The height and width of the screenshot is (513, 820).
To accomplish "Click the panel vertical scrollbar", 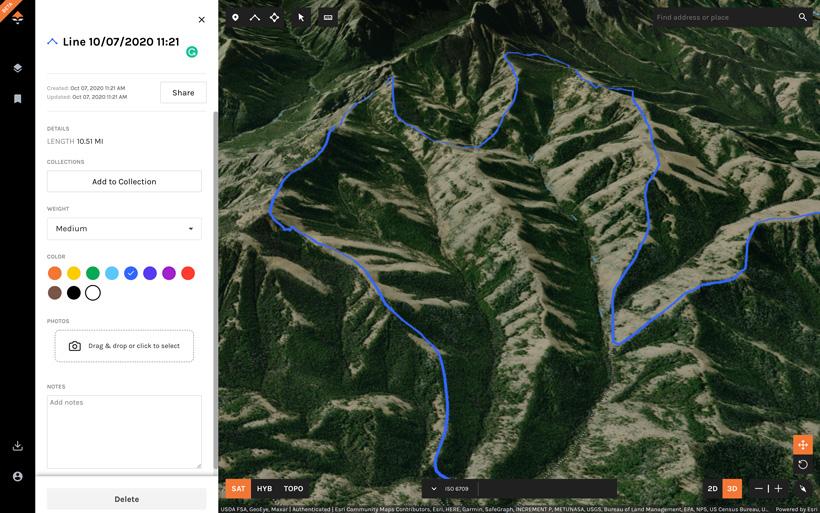I will 215,290.
